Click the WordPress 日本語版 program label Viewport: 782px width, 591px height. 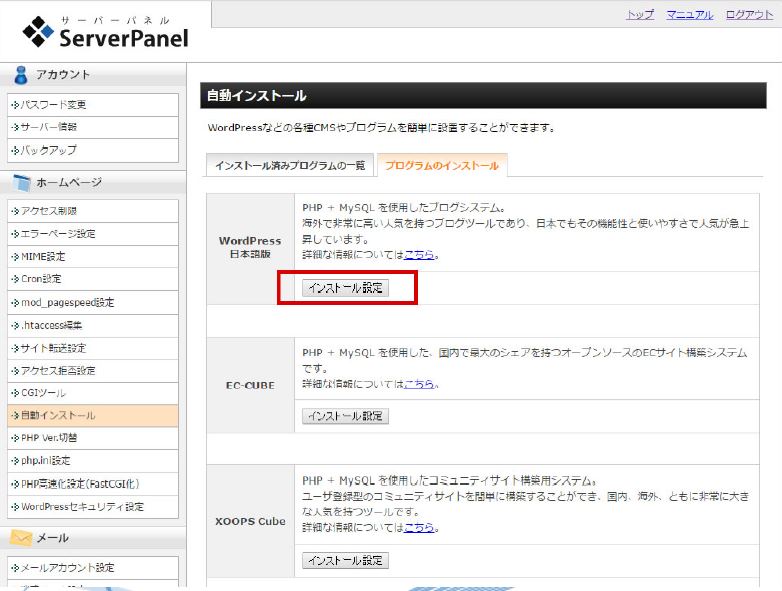(250, 247)
